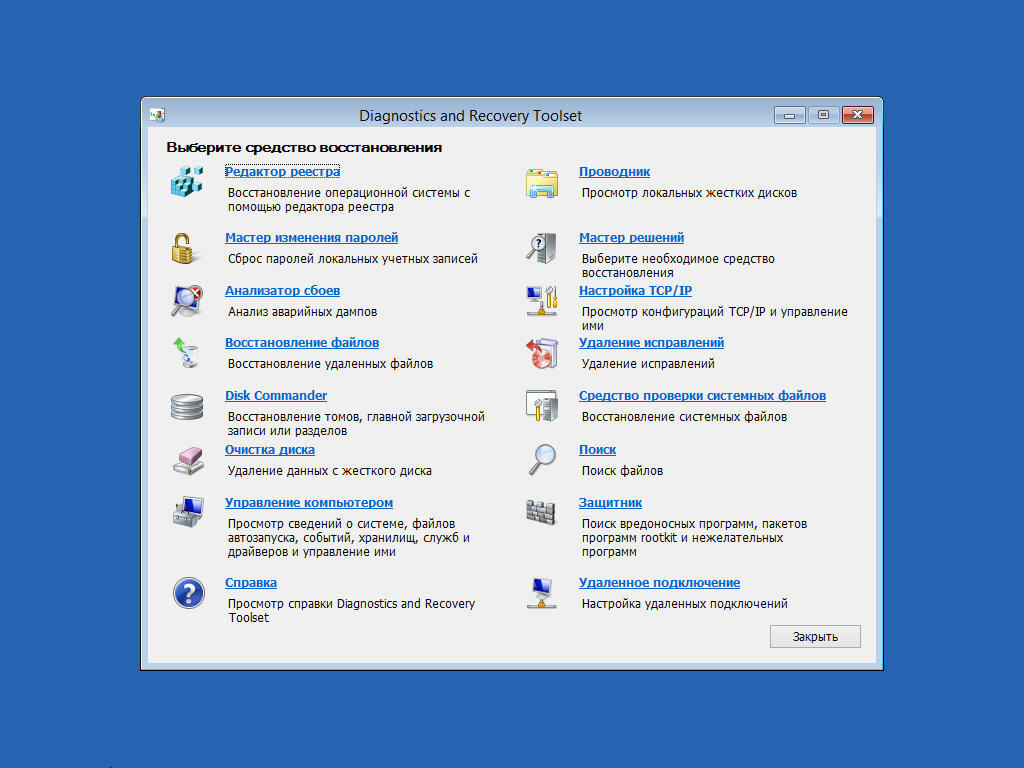Click the Computer Management icon
The width and height of the screenshot is (1024, 768).
[186, 513]
